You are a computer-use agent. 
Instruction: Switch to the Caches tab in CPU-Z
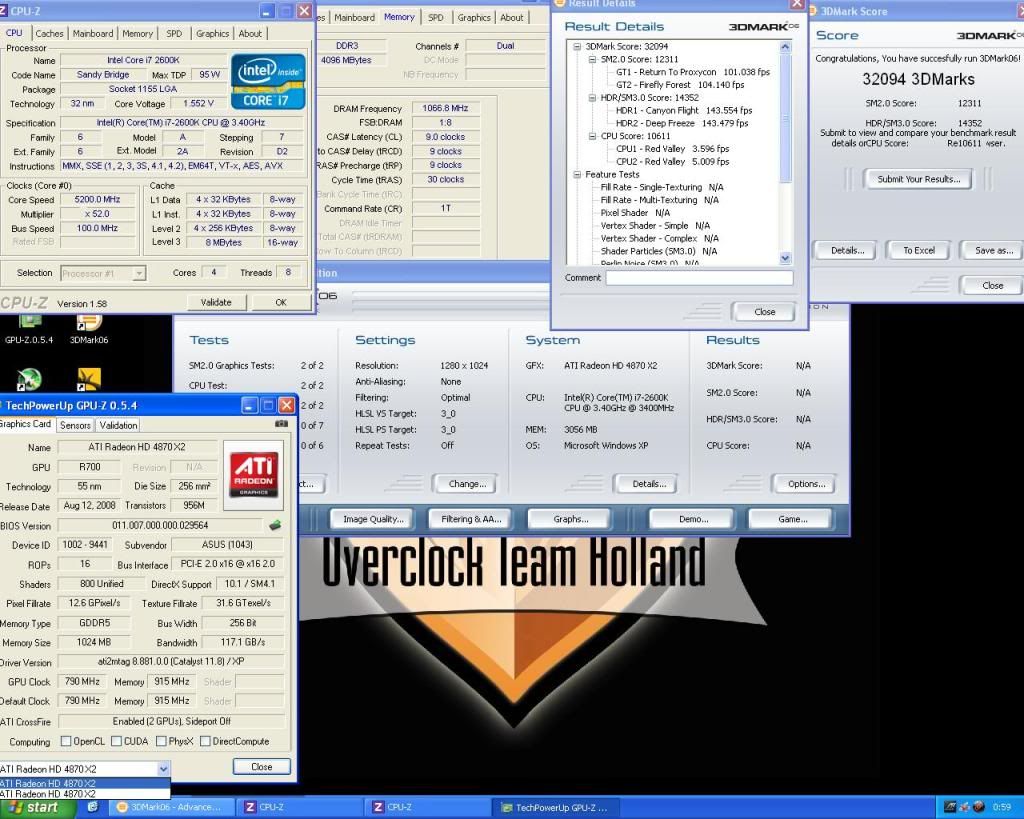49,33
